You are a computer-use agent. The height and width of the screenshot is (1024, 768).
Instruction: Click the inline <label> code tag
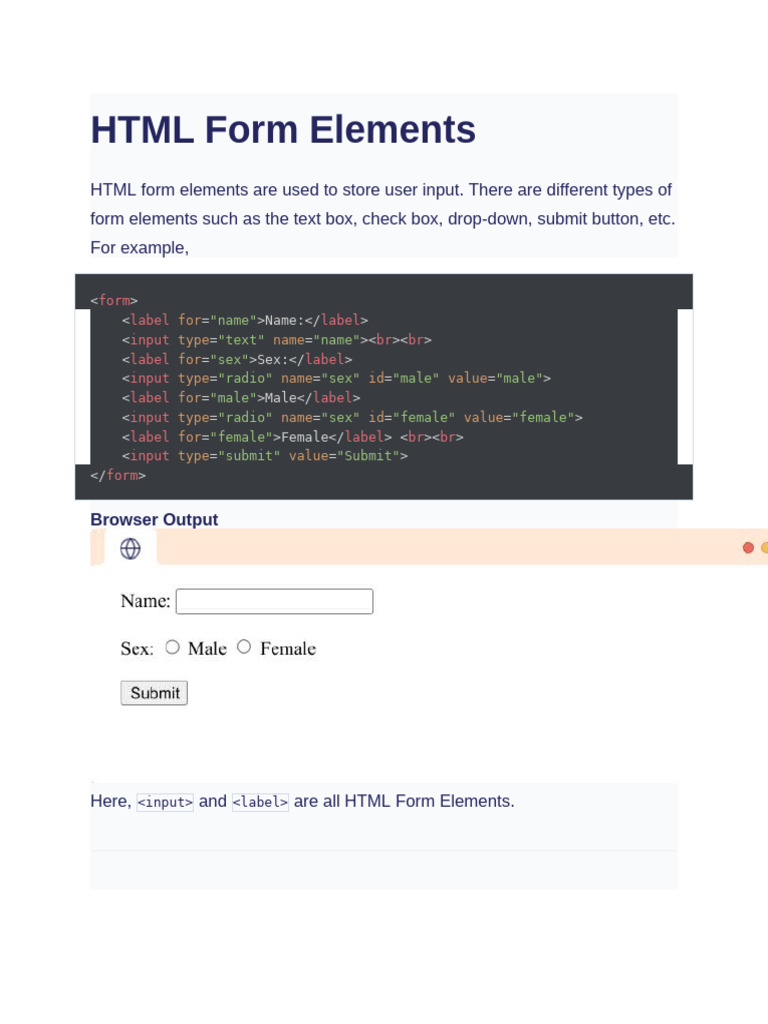pyautogui.click(x=260, y=801)
